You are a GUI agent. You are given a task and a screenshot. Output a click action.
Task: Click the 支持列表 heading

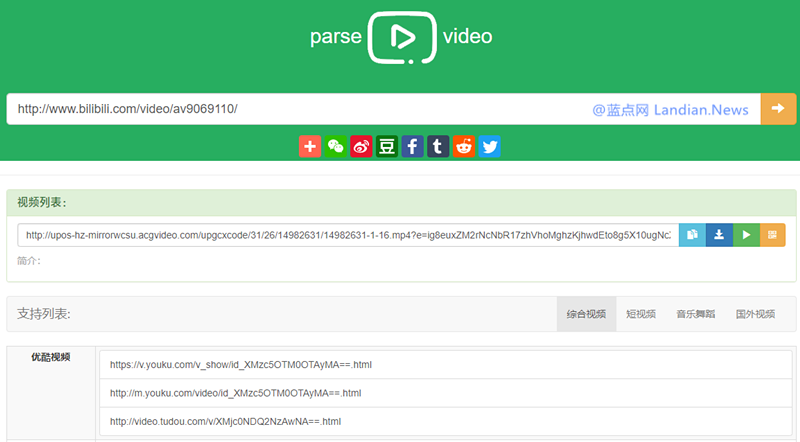point(44,313)
